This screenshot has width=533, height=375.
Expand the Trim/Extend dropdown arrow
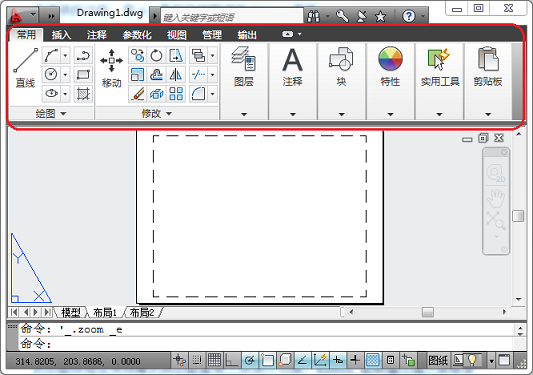(x=212, y=74)
